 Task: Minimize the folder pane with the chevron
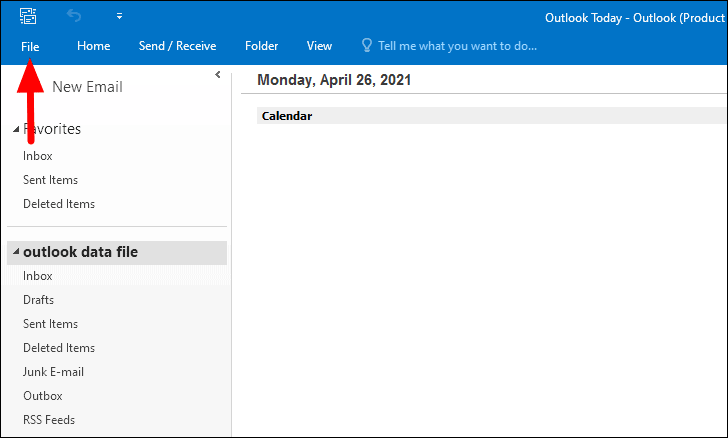[218, 74]
